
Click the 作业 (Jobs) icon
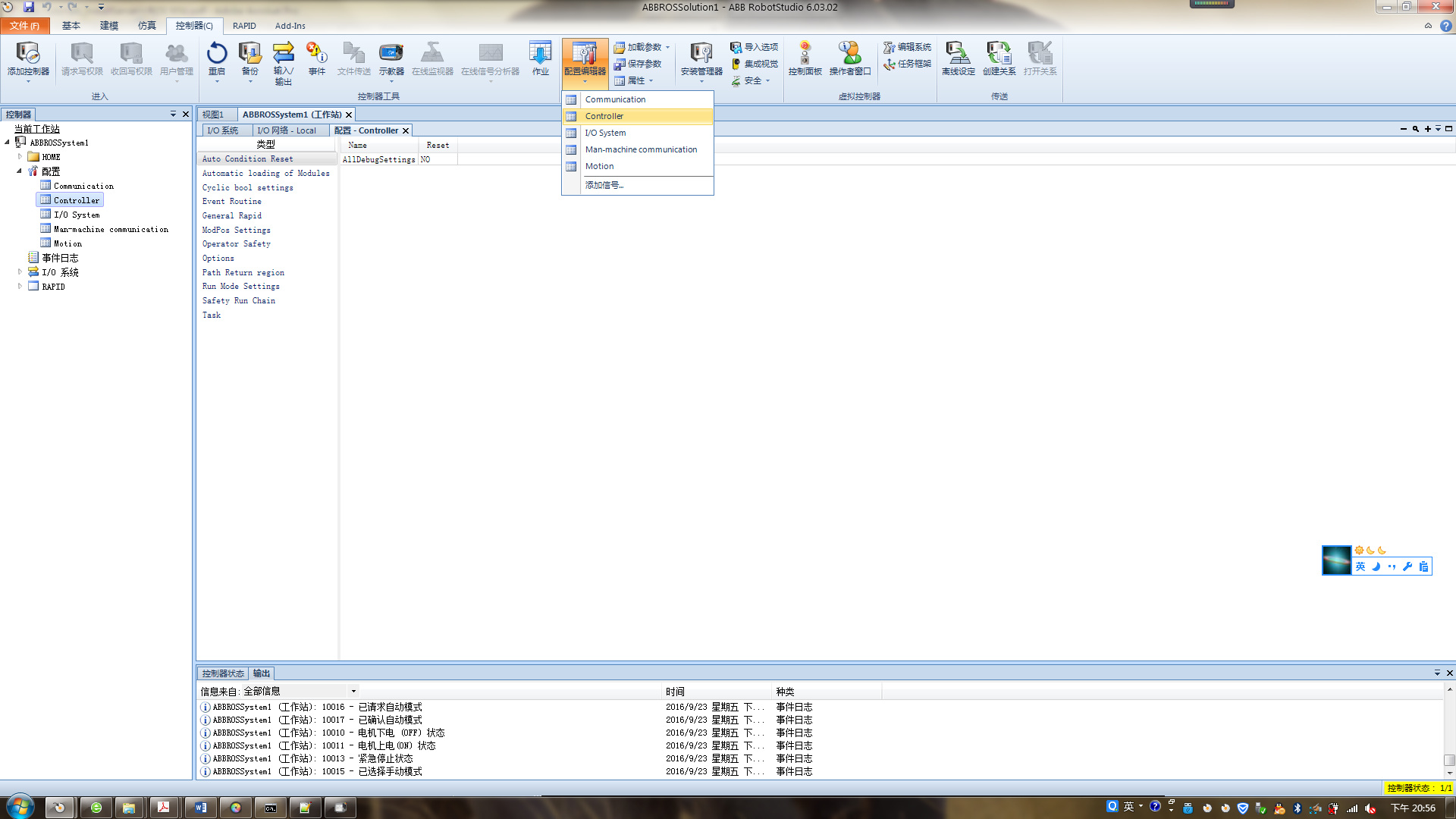[540, 59]
